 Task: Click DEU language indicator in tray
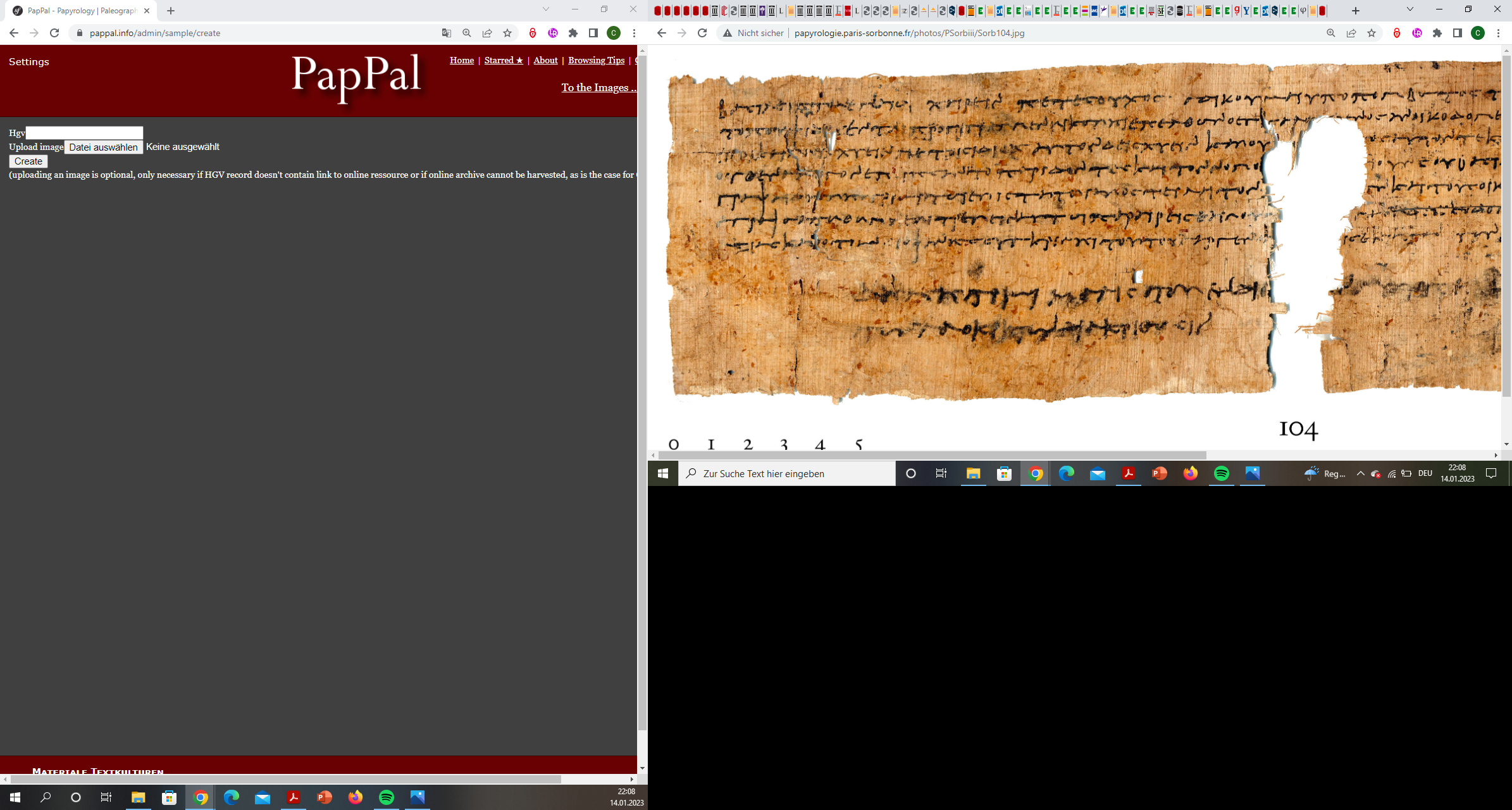tap(1425, 473)
